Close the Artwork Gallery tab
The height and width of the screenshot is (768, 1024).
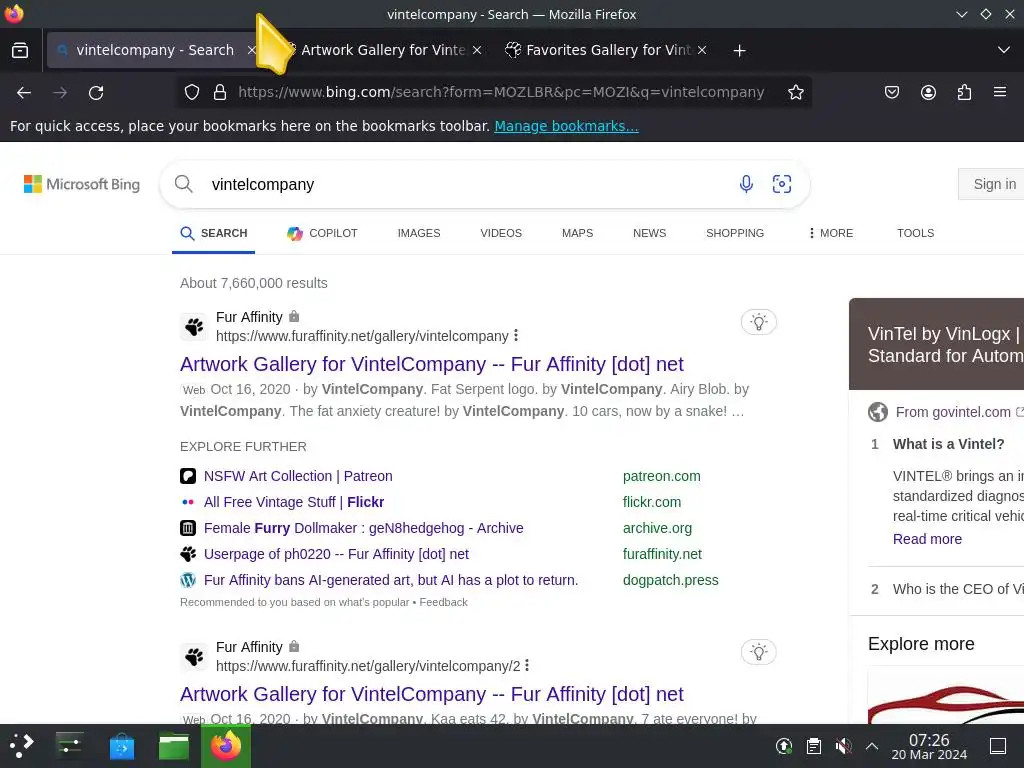(x=477, y=50)
